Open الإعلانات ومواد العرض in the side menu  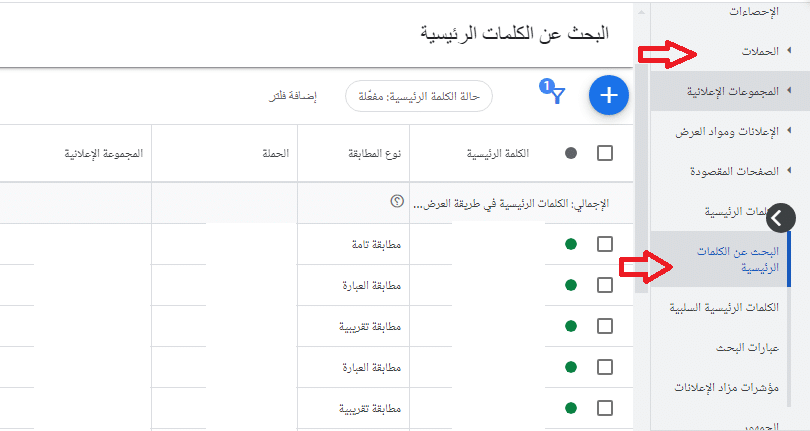coord(727,132)
